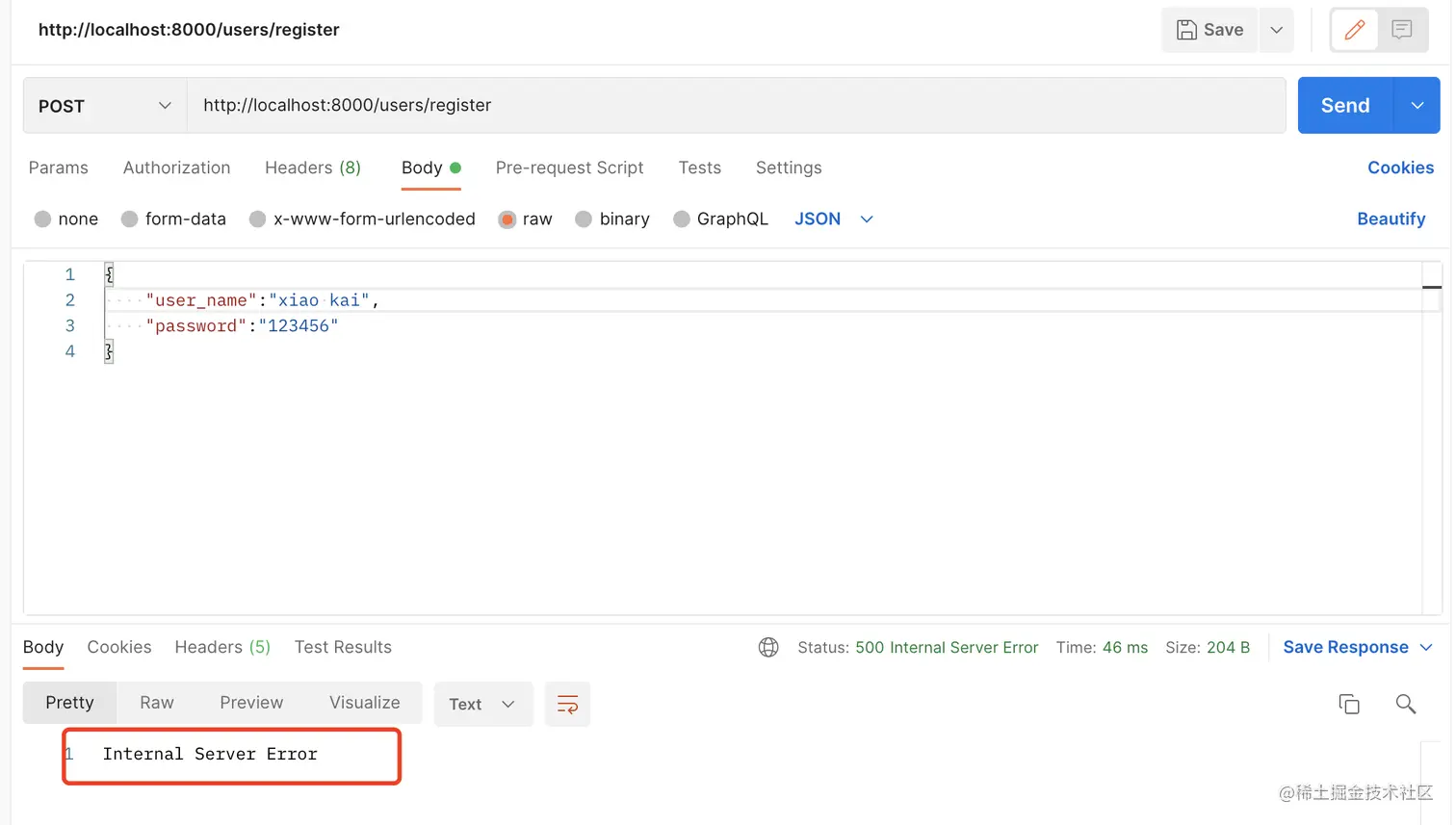Toggle the wrap lines icon
1456x825 pixels.
click(x=567, y=705)
